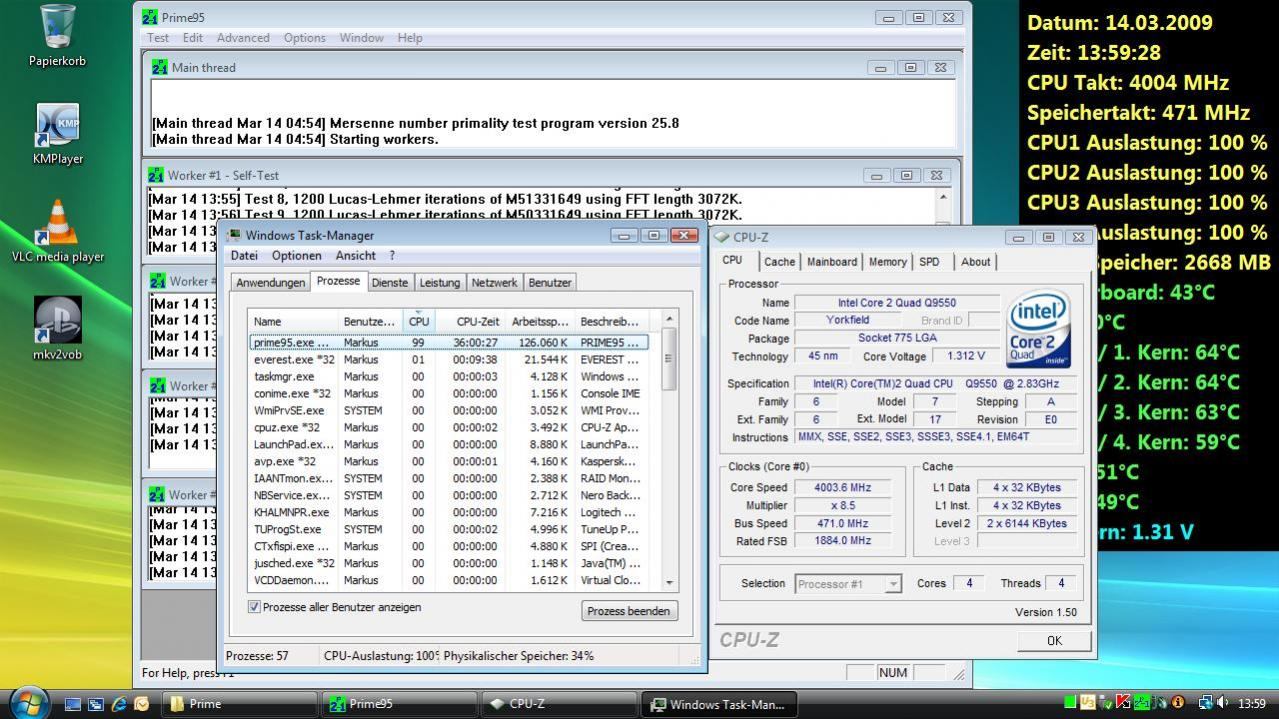The width and height of the screenshot is (1279, 719).
Task: Switch to Cache tab in CPU-Z
Action: click(779, 262)
